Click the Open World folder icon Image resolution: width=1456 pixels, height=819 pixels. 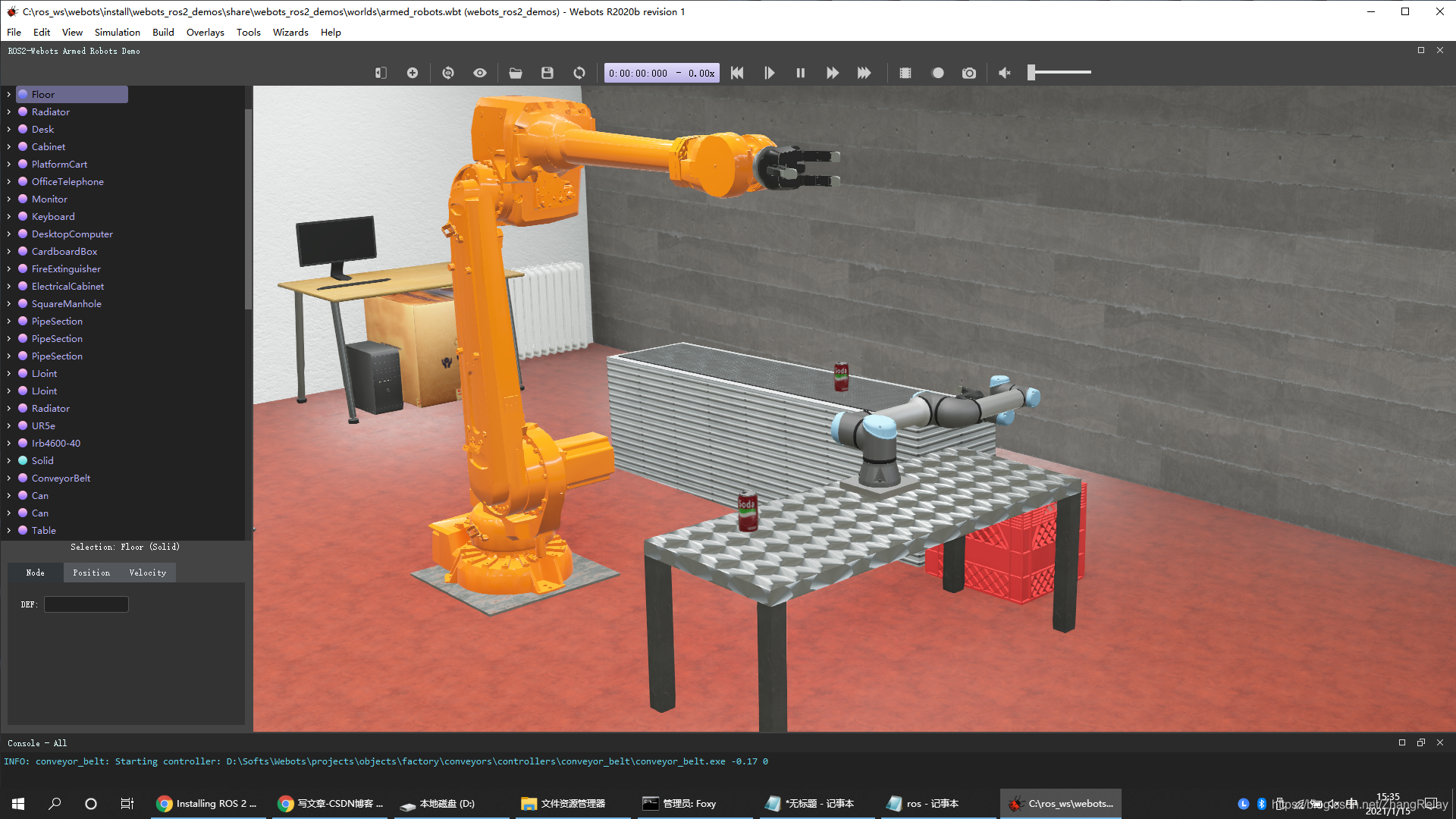[515, 73]
